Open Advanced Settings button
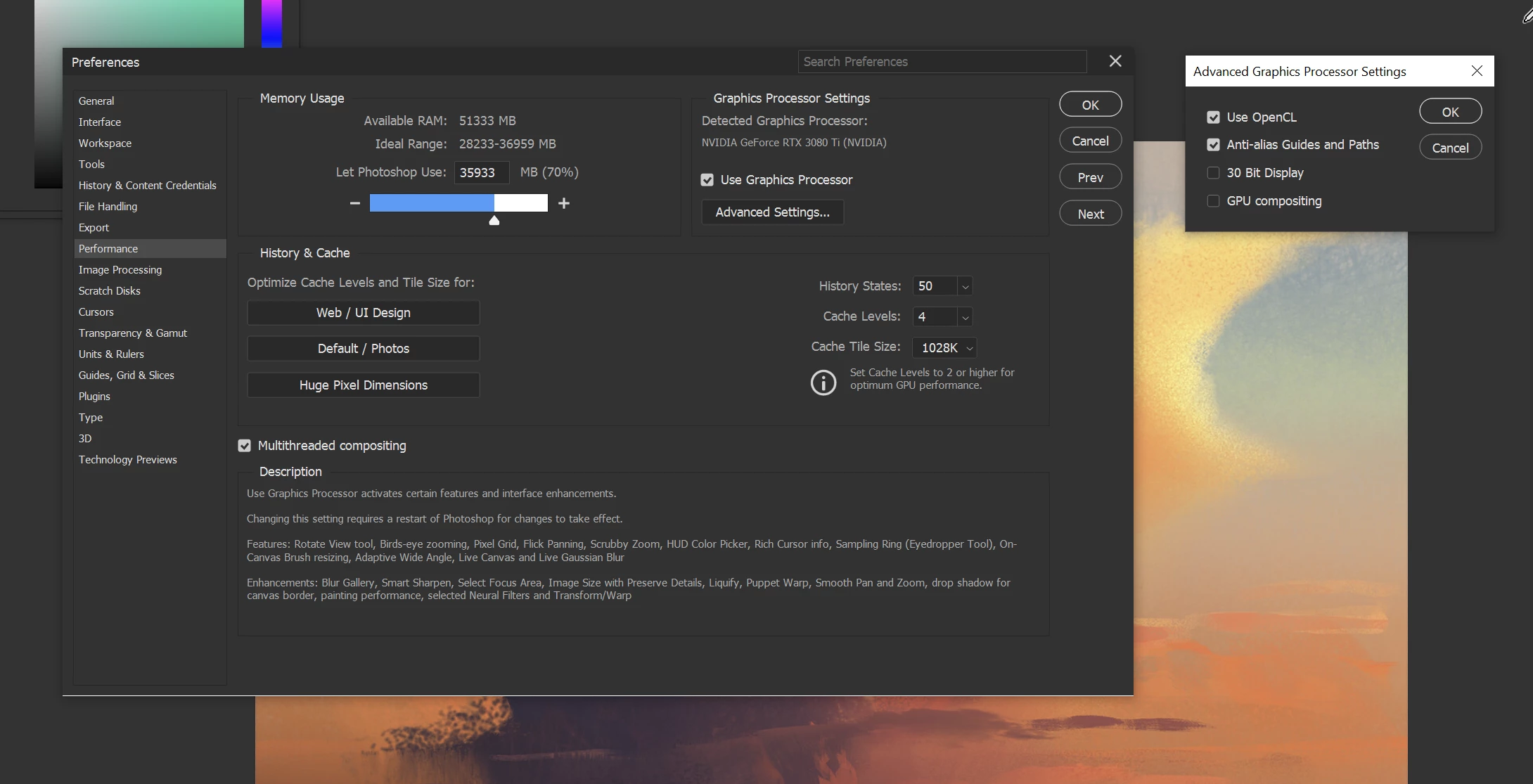The height and width of the screenshot is (784, 1533). [772, 212]
